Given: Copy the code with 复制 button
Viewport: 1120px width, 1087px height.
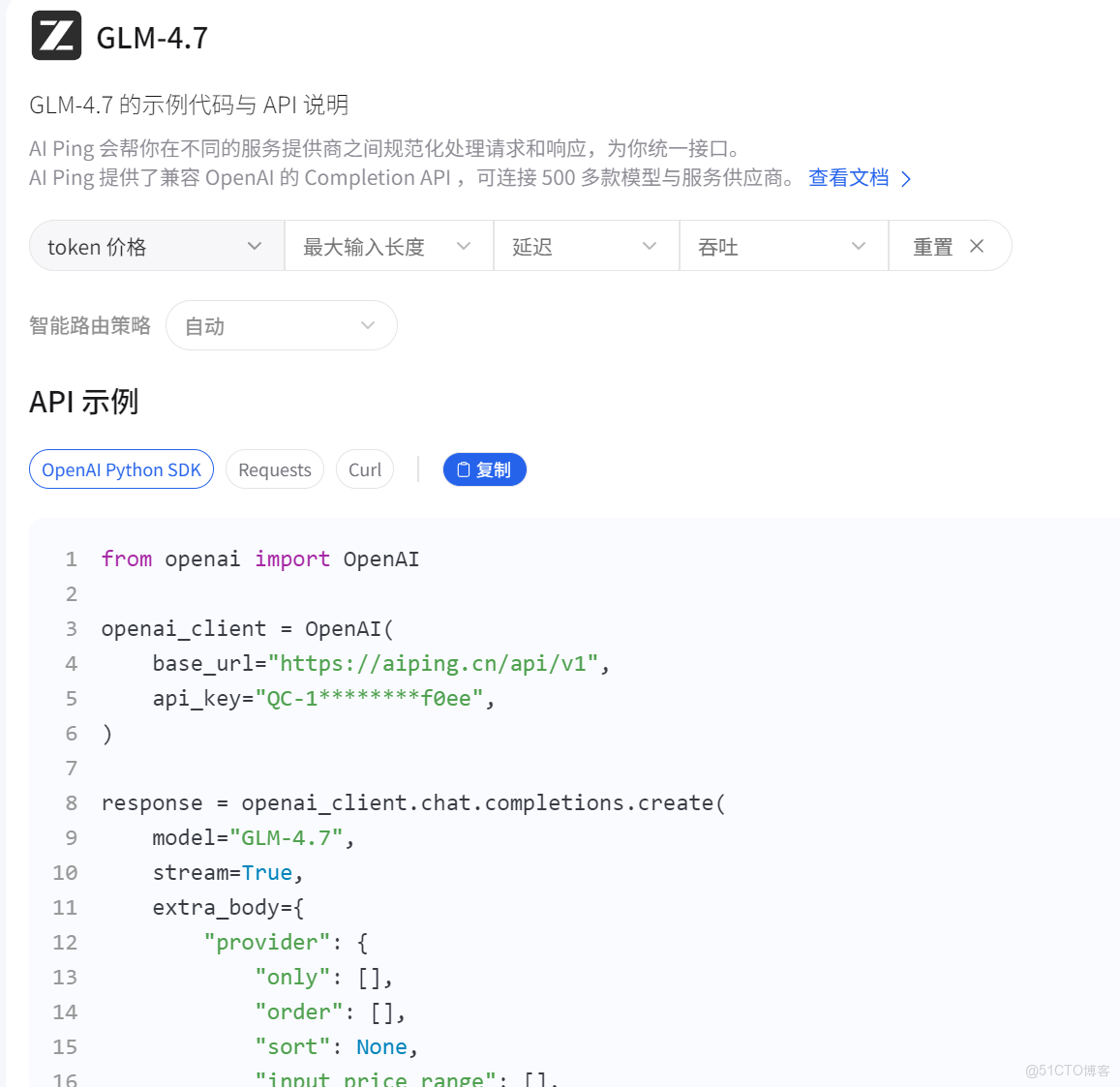Looking at the screenshot, I should pos(485,470).
